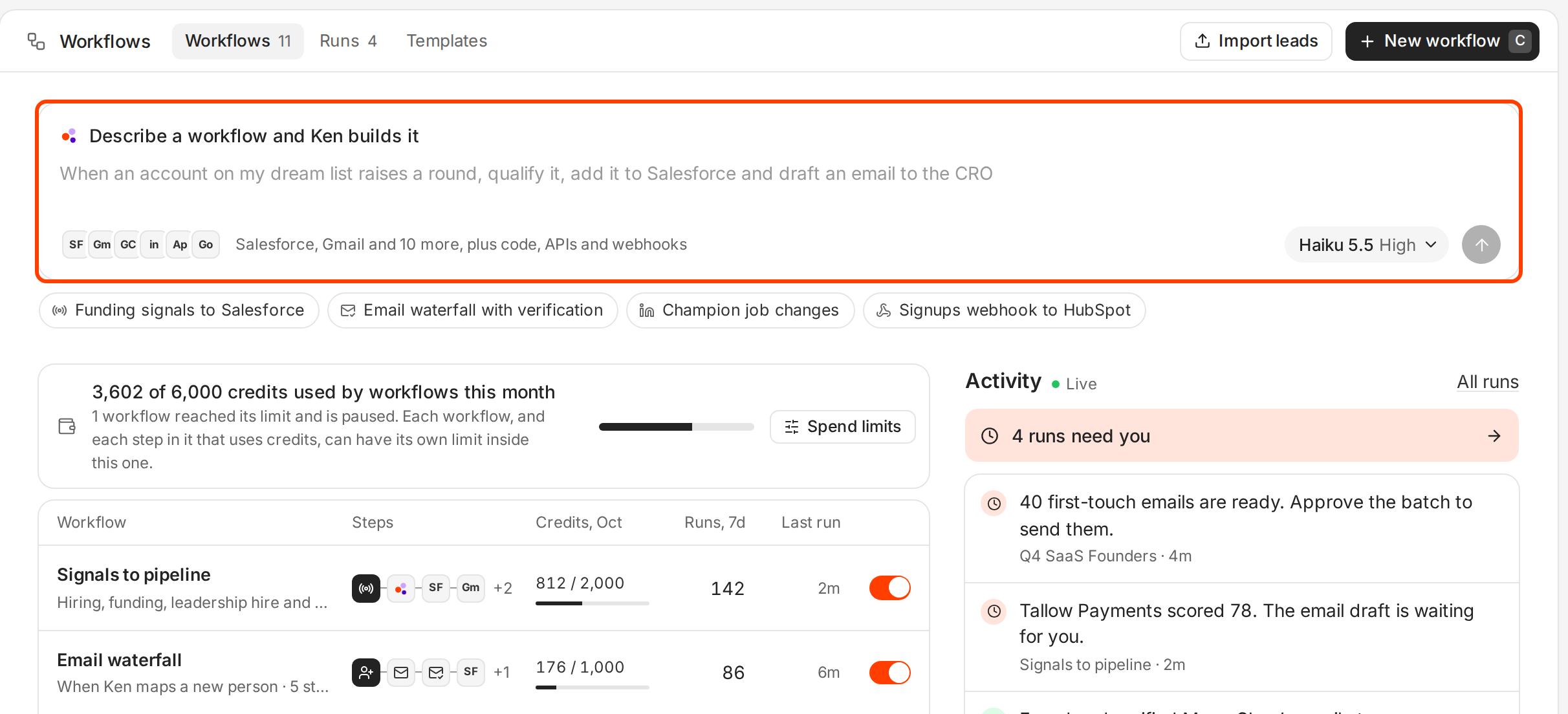Click SF step icon in Email waterfall row
1568x714 pixels.
point(471,672)
